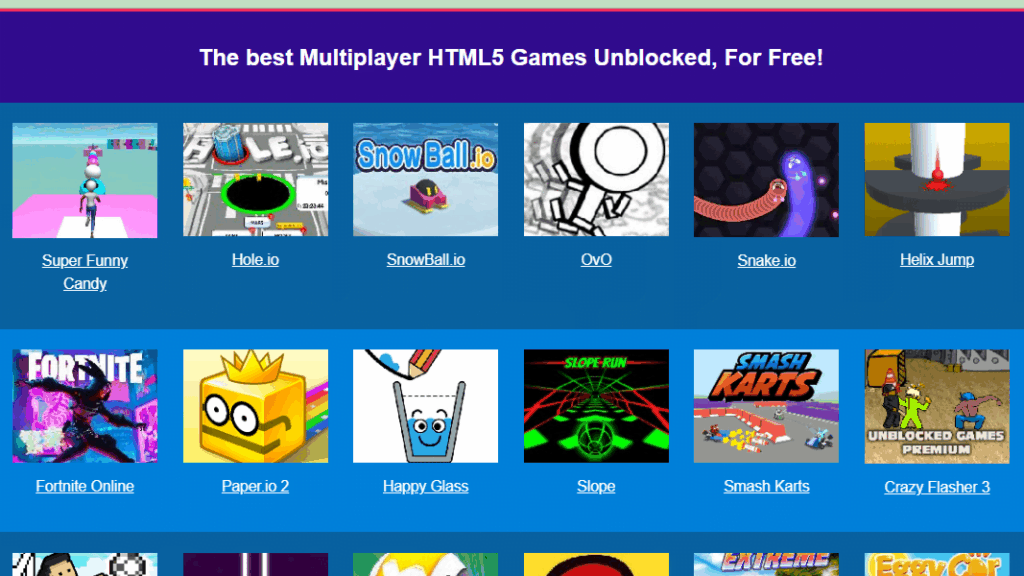Screen dimensions: 1024x576
Task: Launch Helix Jump via its thumbnail
Action: click(x=937, y=180)
